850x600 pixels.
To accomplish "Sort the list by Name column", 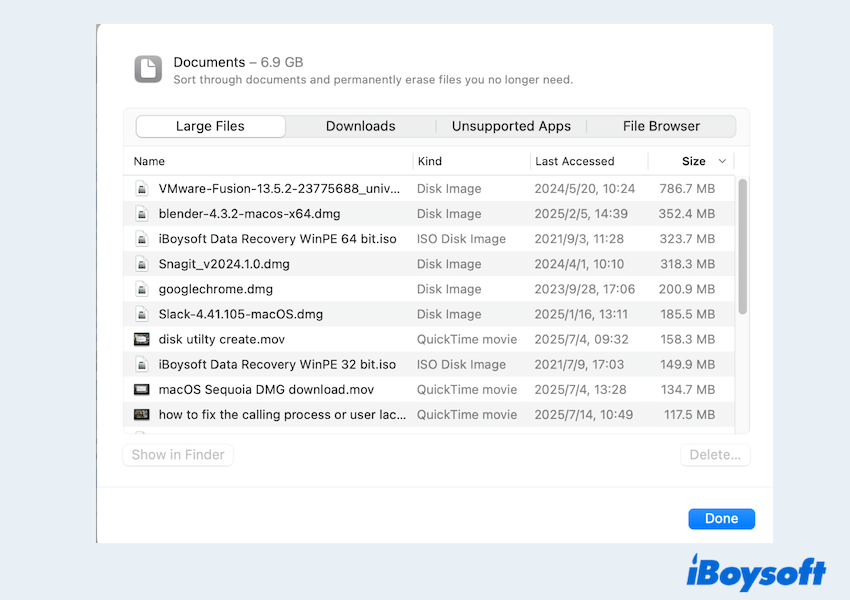I will pos(150,161).
